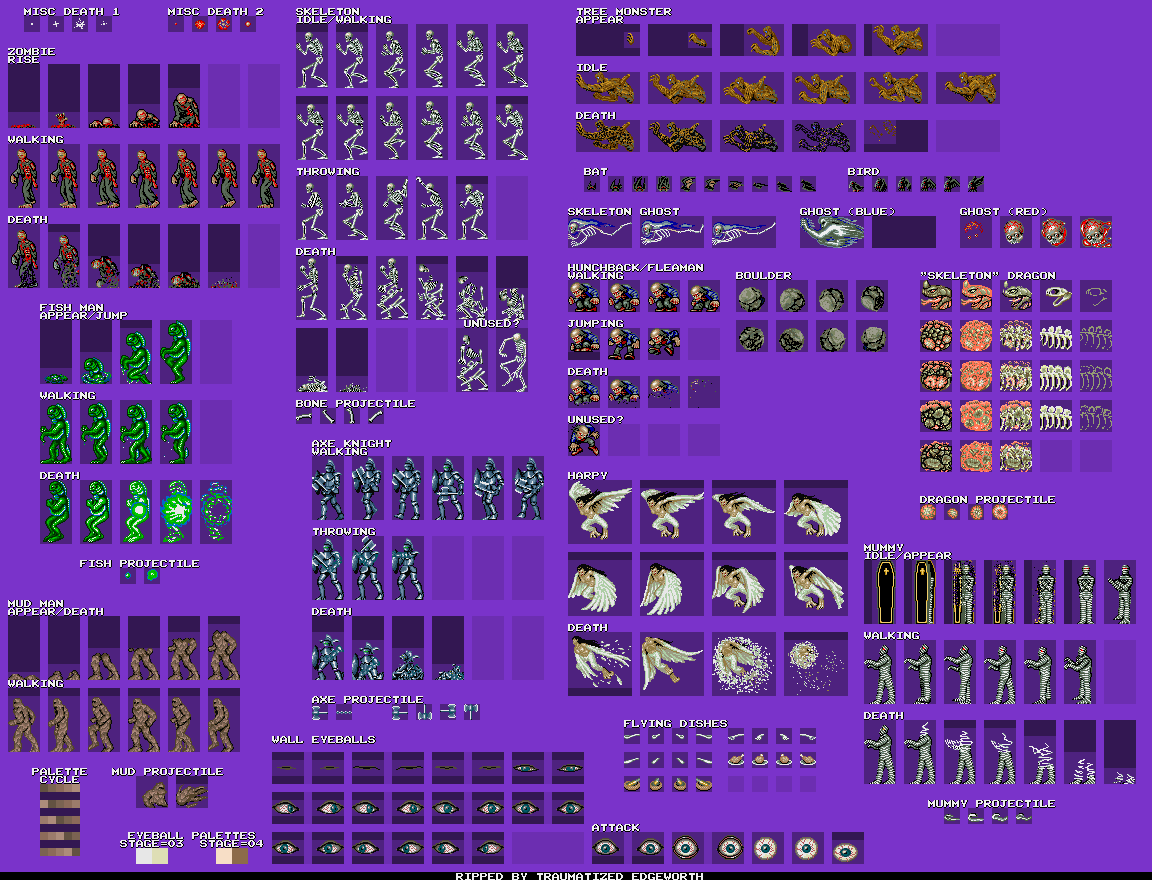Click the 'MUMMY IDLE/APPEAR' heading
This screenshot has height=880, width=1152.
coord(907,552)
